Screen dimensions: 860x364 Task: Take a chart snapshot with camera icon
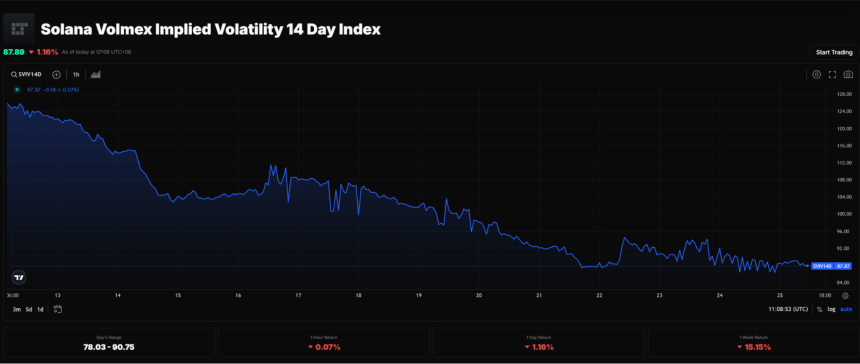(848, 75)
